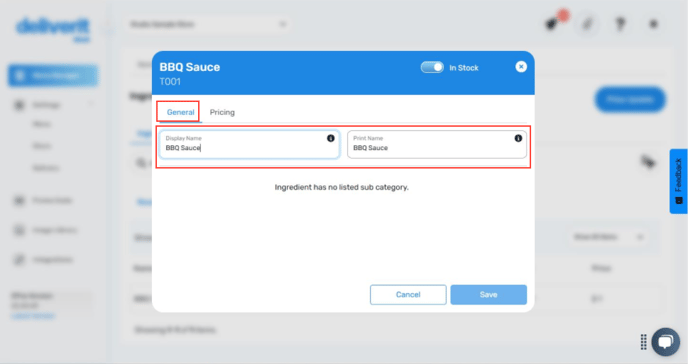Open the help question mark icon
This screenshot has width=688, height=364.
point(620,24)
